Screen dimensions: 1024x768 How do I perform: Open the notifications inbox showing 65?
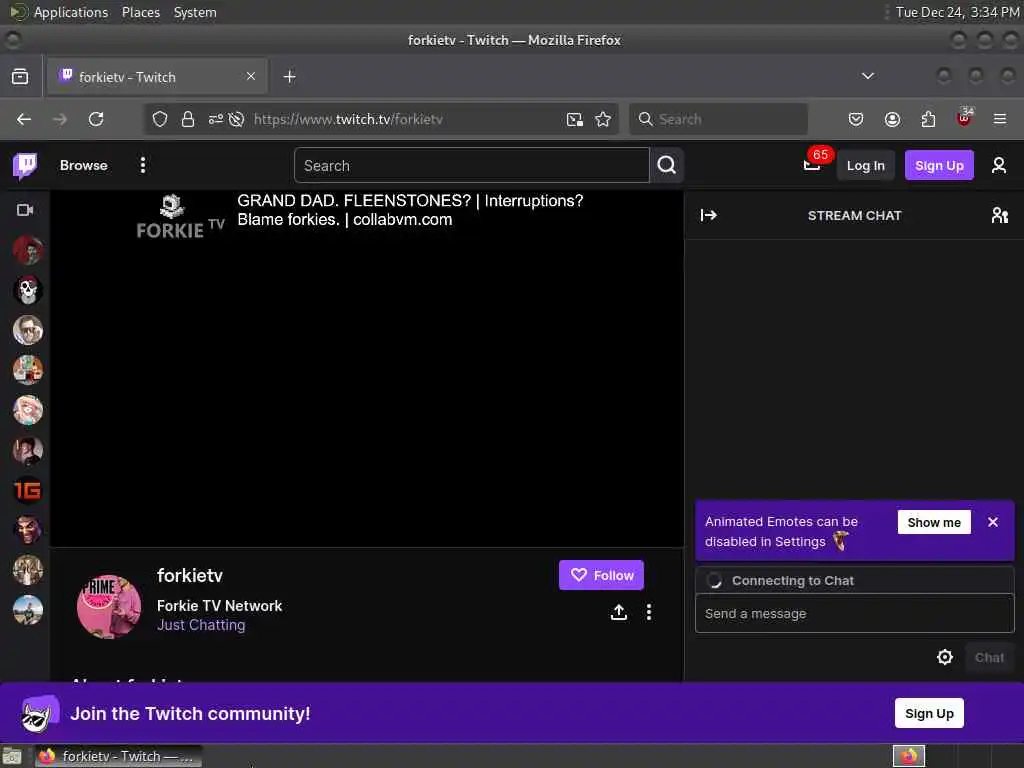tap(812, 165)
